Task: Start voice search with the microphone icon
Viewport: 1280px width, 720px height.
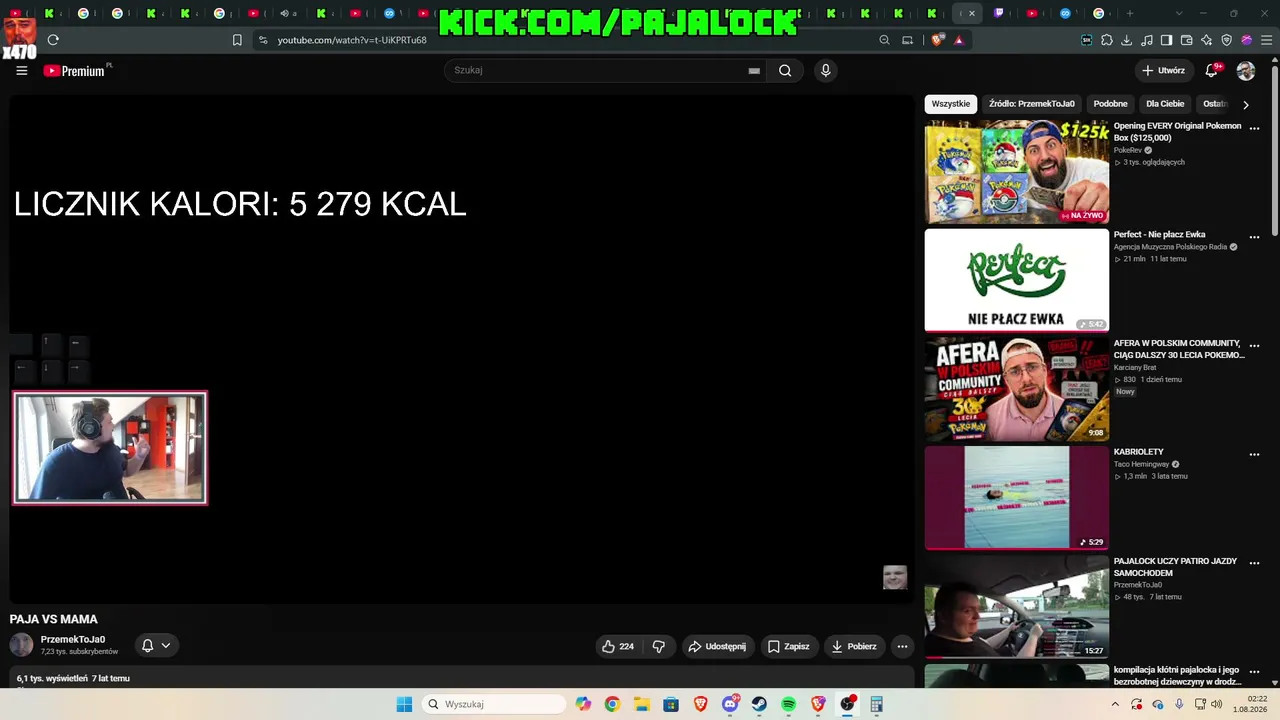Action: tap(825, 71)
